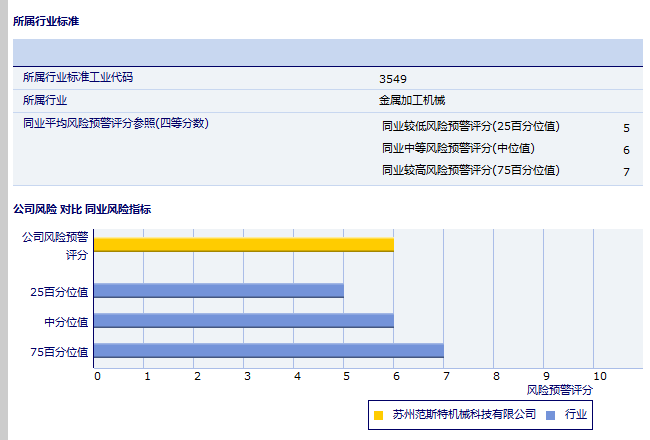The width and height of the screenshot is (650, 440).
Task: Click the blue 中分位值 bar
Action: 243,321
